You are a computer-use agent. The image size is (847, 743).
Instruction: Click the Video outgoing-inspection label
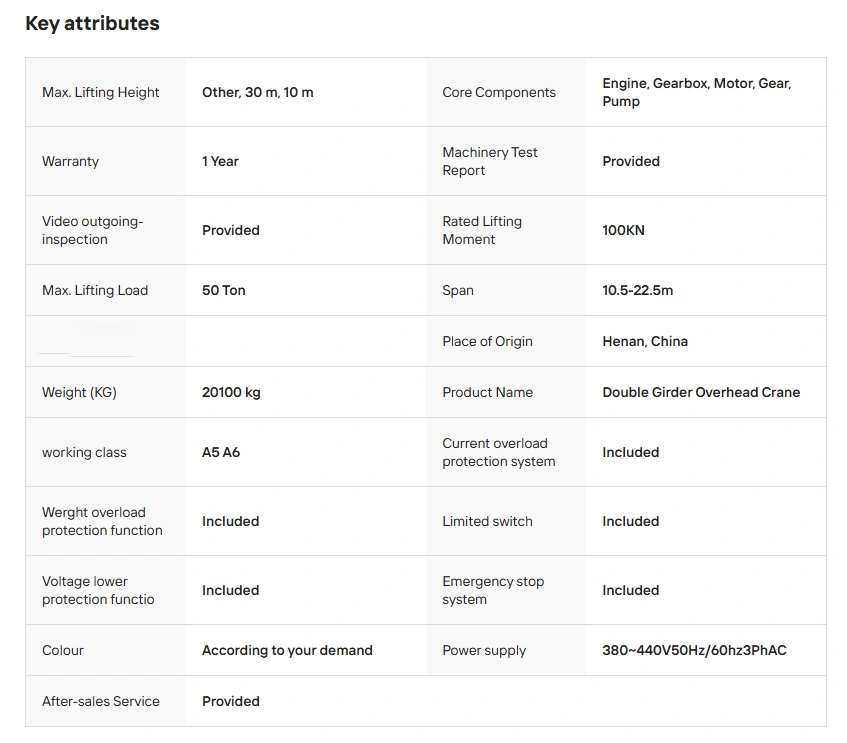[x=92, y=230]
